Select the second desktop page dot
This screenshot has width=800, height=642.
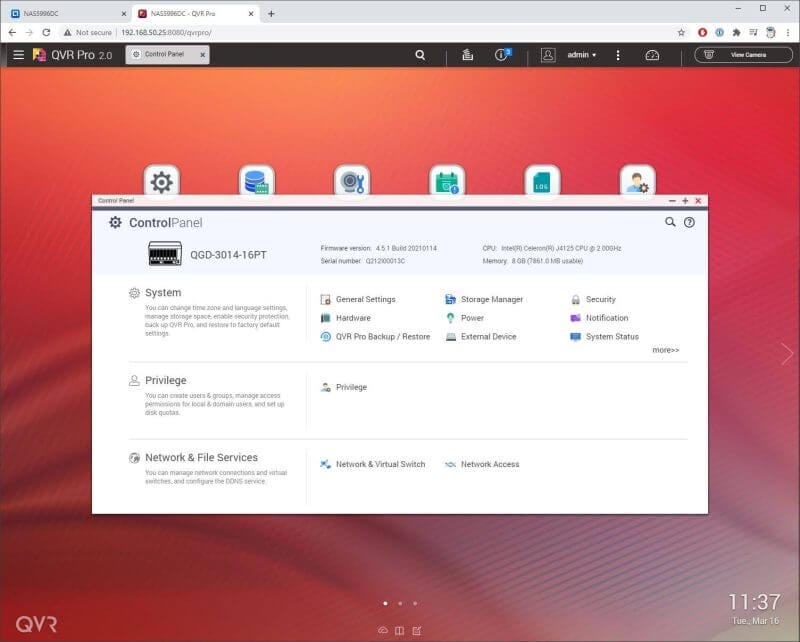click(400, 603)
